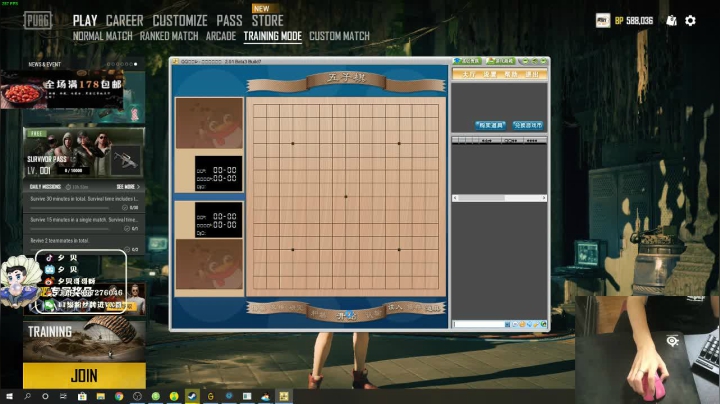This screenshot has height=404, width=720.
Task: Click the 退出 exit button on the bottom ribbon
Action: coord(433,308)
